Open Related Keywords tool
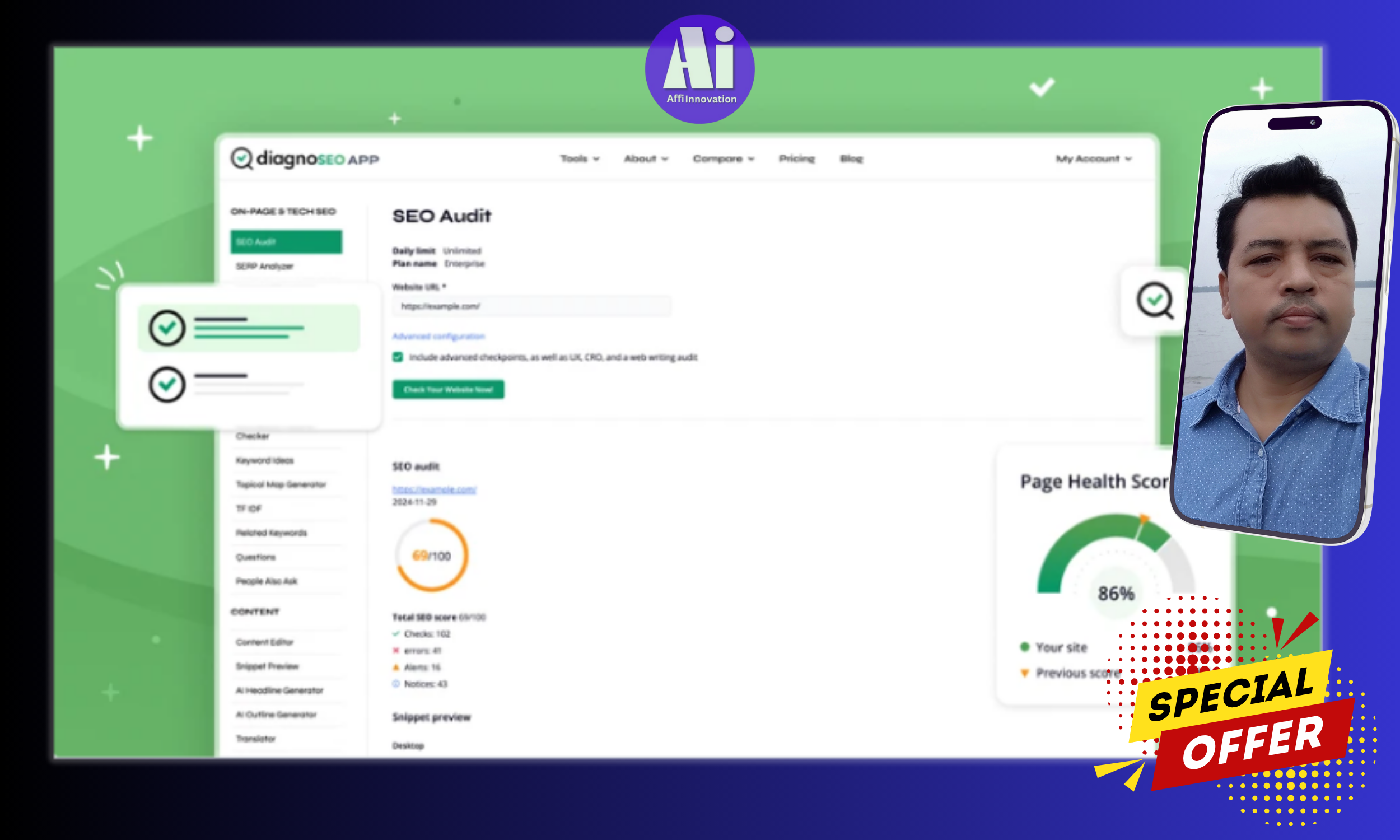The height and width of the screenshot is (840, 1400). click(271, 533)
